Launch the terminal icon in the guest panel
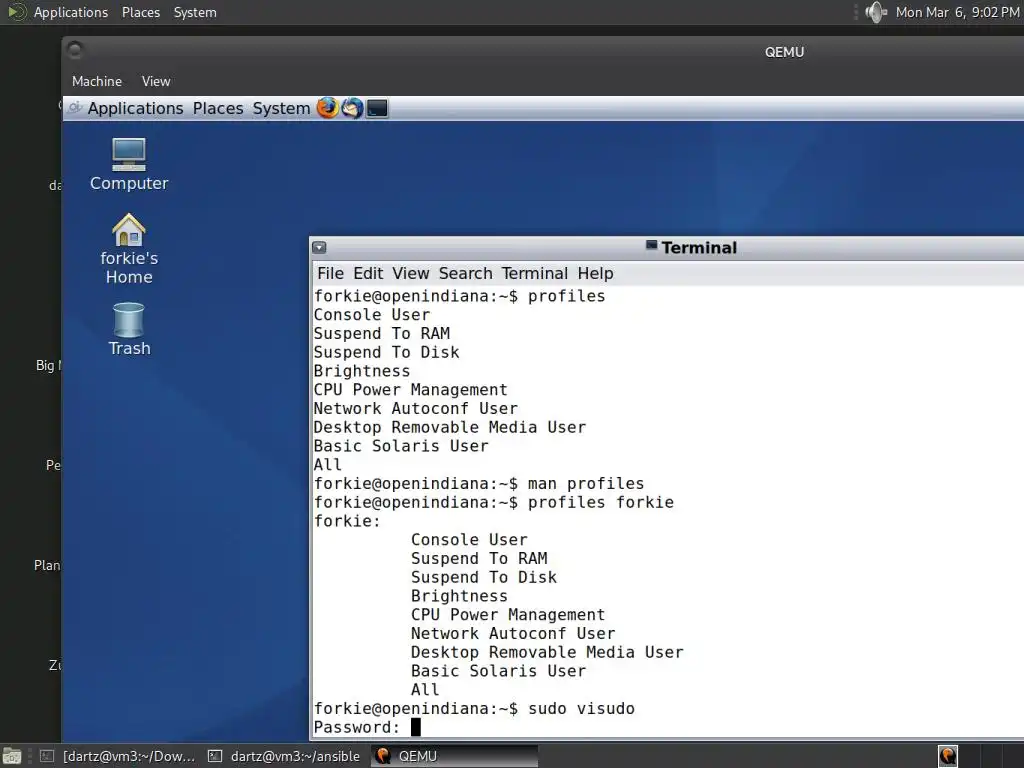The image size is (1024, 768). pyautogui.click(x=377, y=108)
